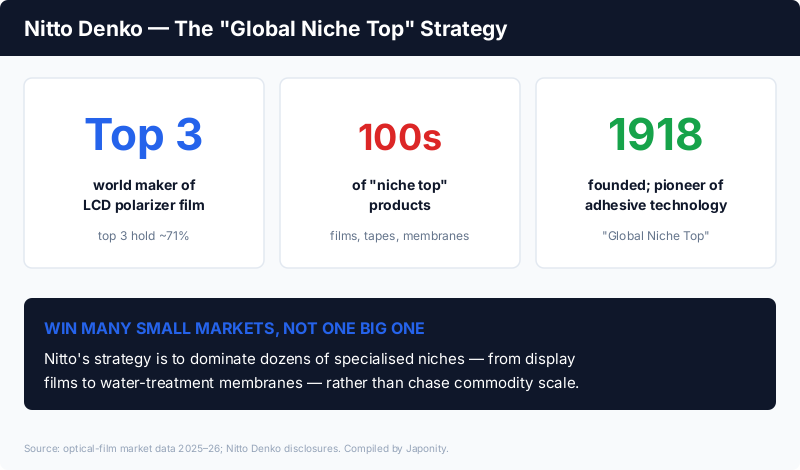Click the 'films, tapes, membranes' caption

pyautogui.click(x=399, y=236)
